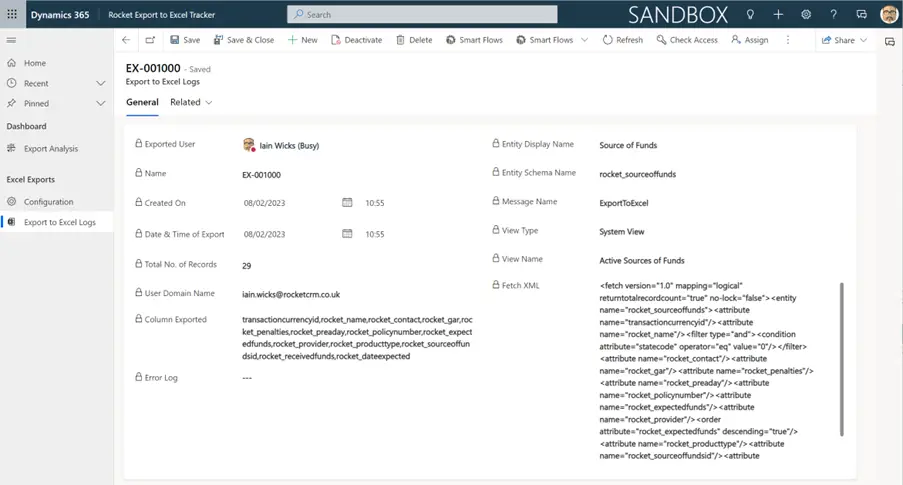
Task: Click Assign in the command bar
Action: [750, 40]
